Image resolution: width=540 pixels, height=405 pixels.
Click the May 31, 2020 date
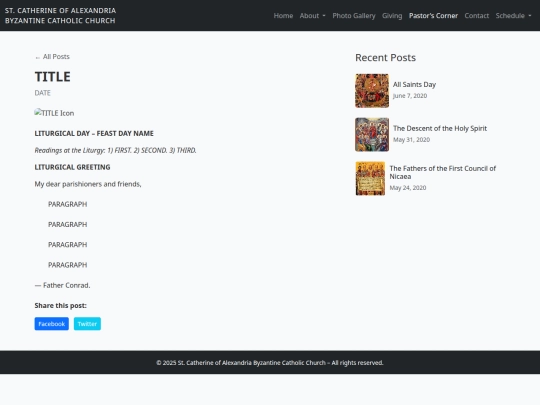pyautogui.click(x=411, y=139)
